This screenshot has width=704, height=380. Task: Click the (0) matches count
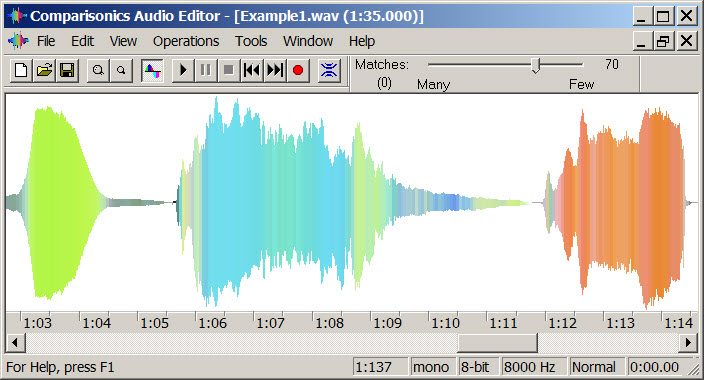click(384, 83)
